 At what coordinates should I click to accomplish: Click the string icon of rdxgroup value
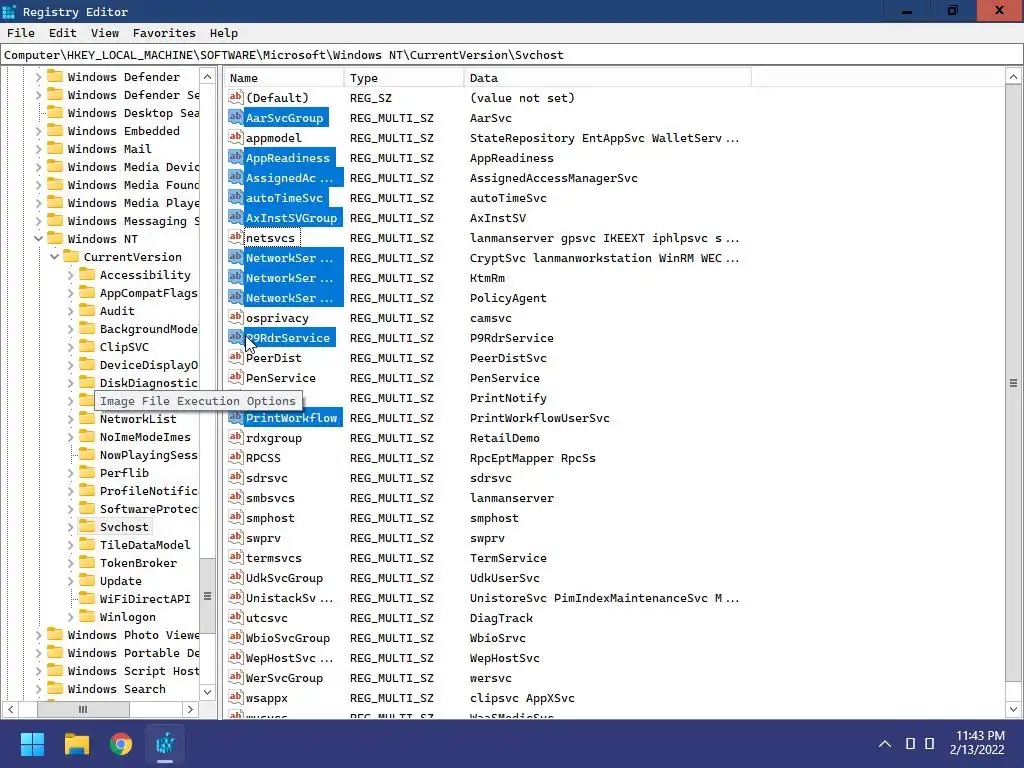click(235, 438)
